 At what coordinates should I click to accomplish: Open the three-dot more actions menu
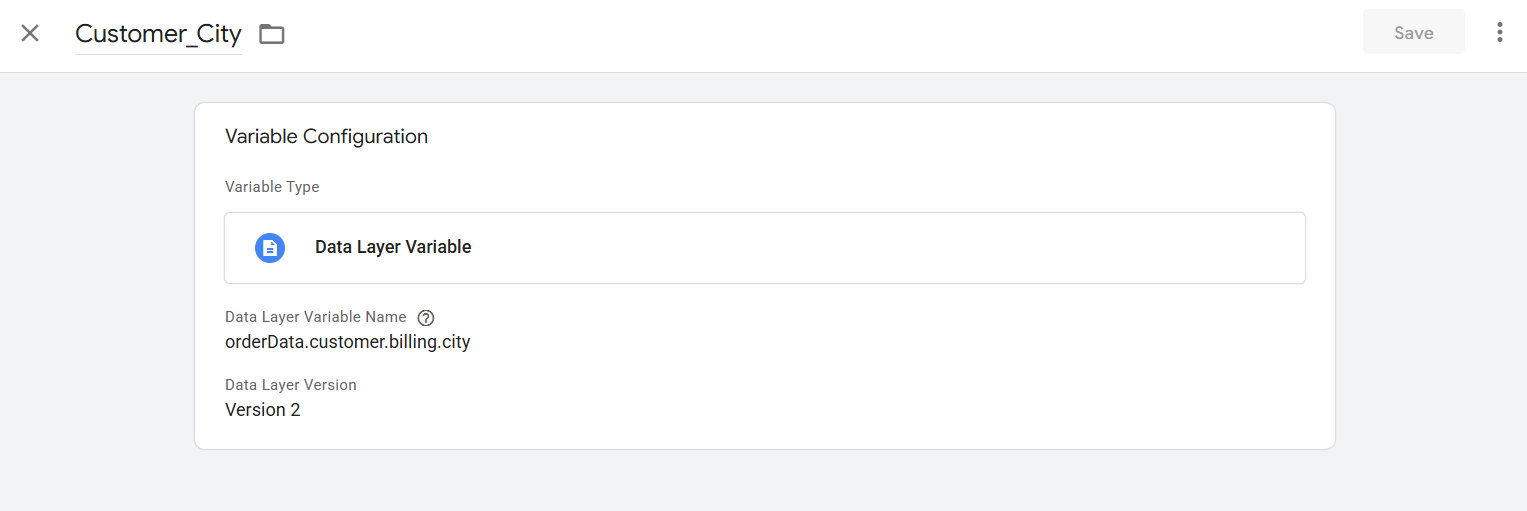coord(1499,33)
